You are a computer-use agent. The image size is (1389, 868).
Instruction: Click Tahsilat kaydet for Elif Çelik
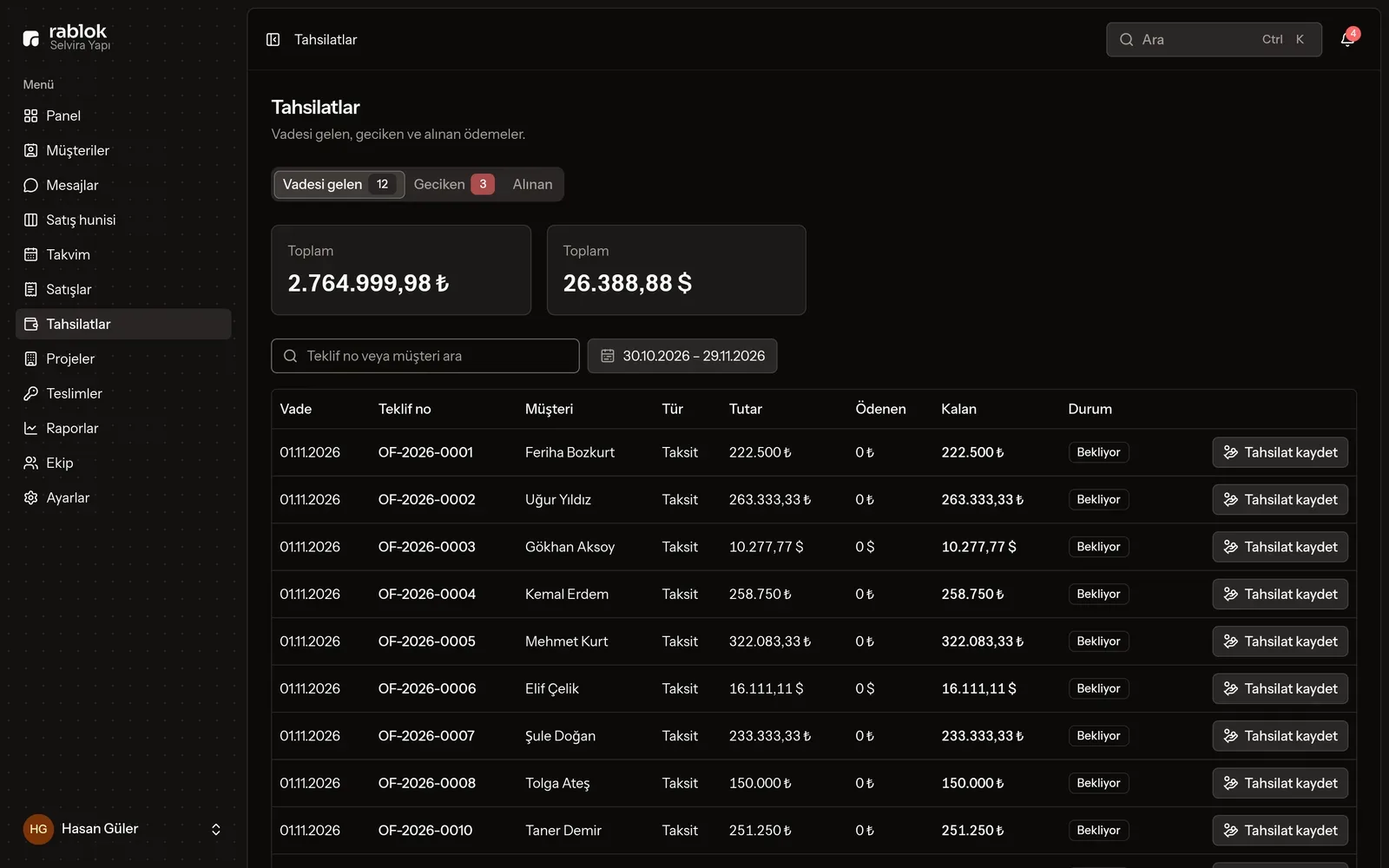tap(1280, 688)
